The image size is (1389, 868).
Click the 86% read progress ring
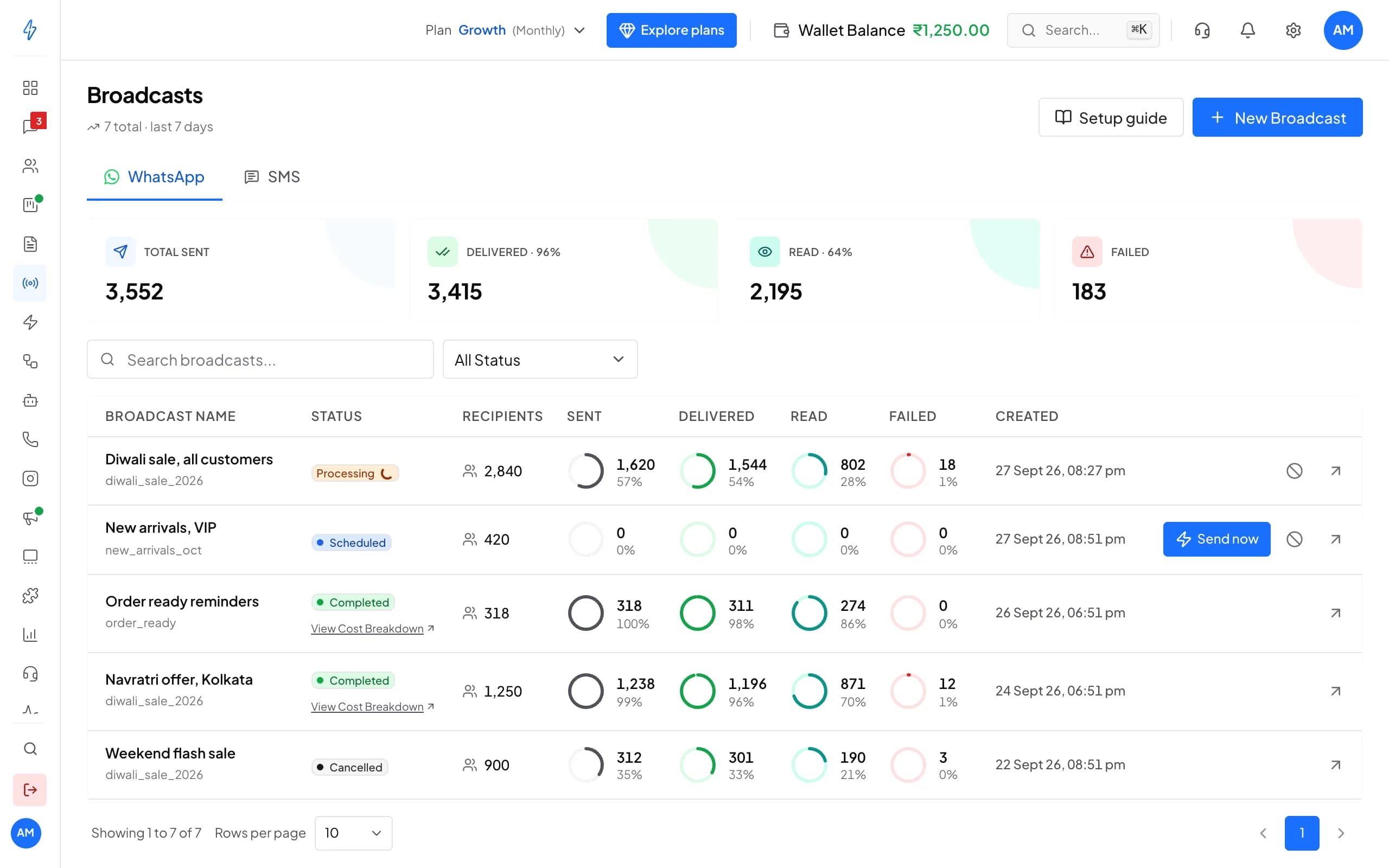[809, 613]
